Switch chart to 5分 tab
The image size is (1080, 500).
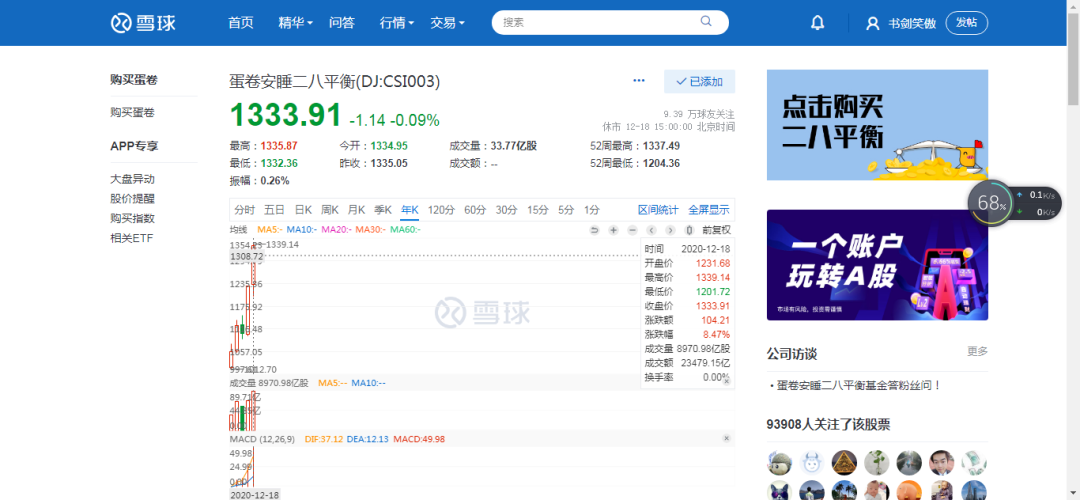tap(566, 210)
